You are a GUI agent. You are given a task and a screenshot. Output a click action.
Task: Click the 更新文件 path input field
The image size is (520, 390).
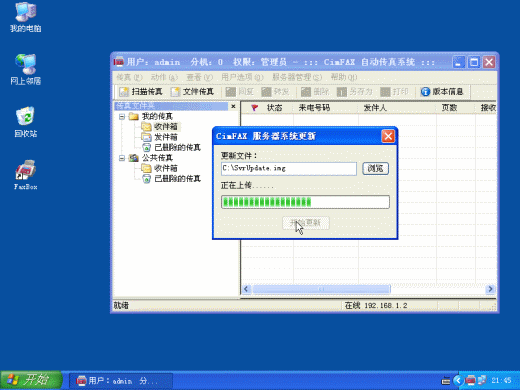289,168
